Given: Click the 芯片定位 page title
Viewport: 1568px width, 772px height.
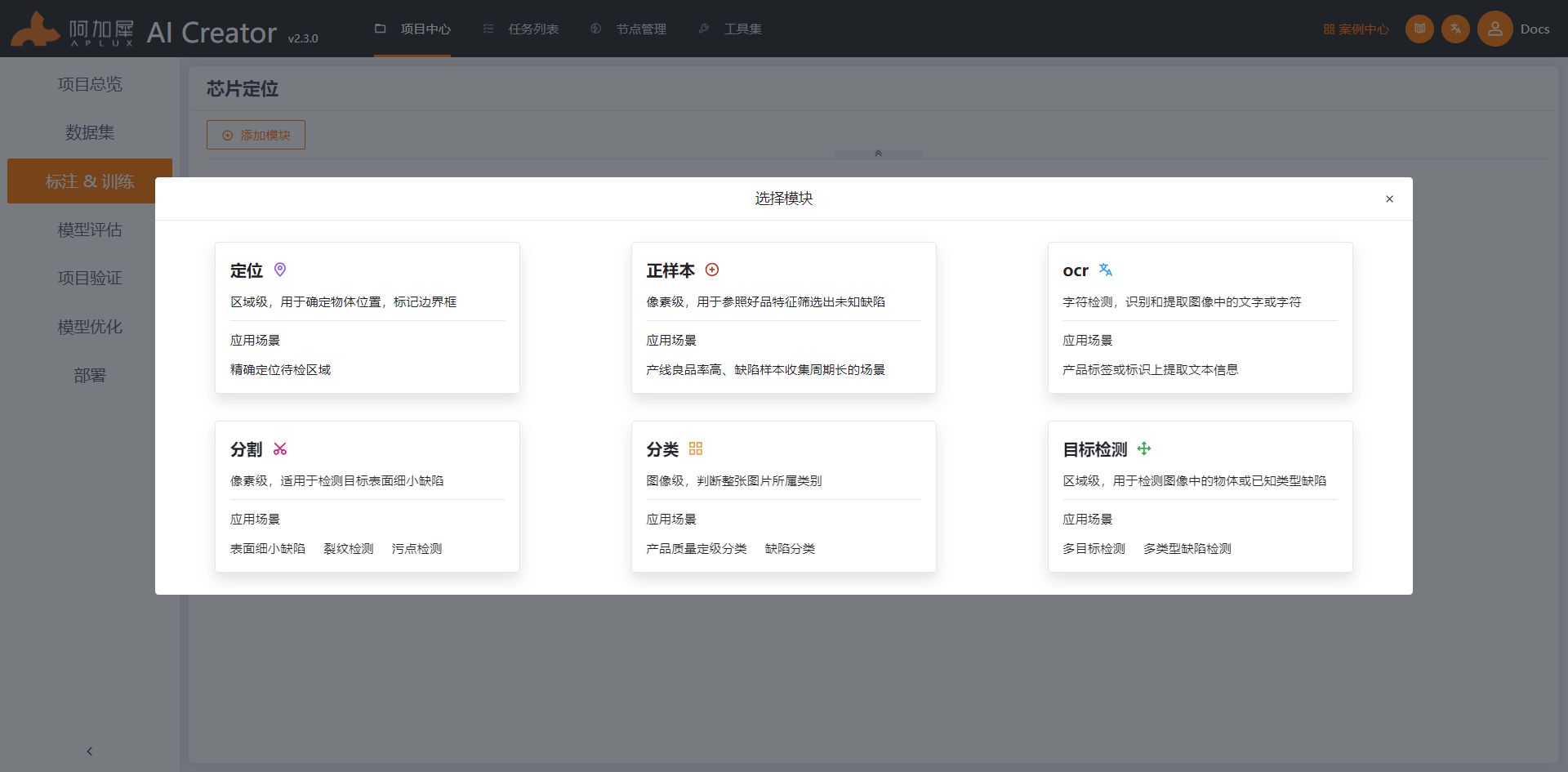Looking at the screenshot, I should (243, 89).
